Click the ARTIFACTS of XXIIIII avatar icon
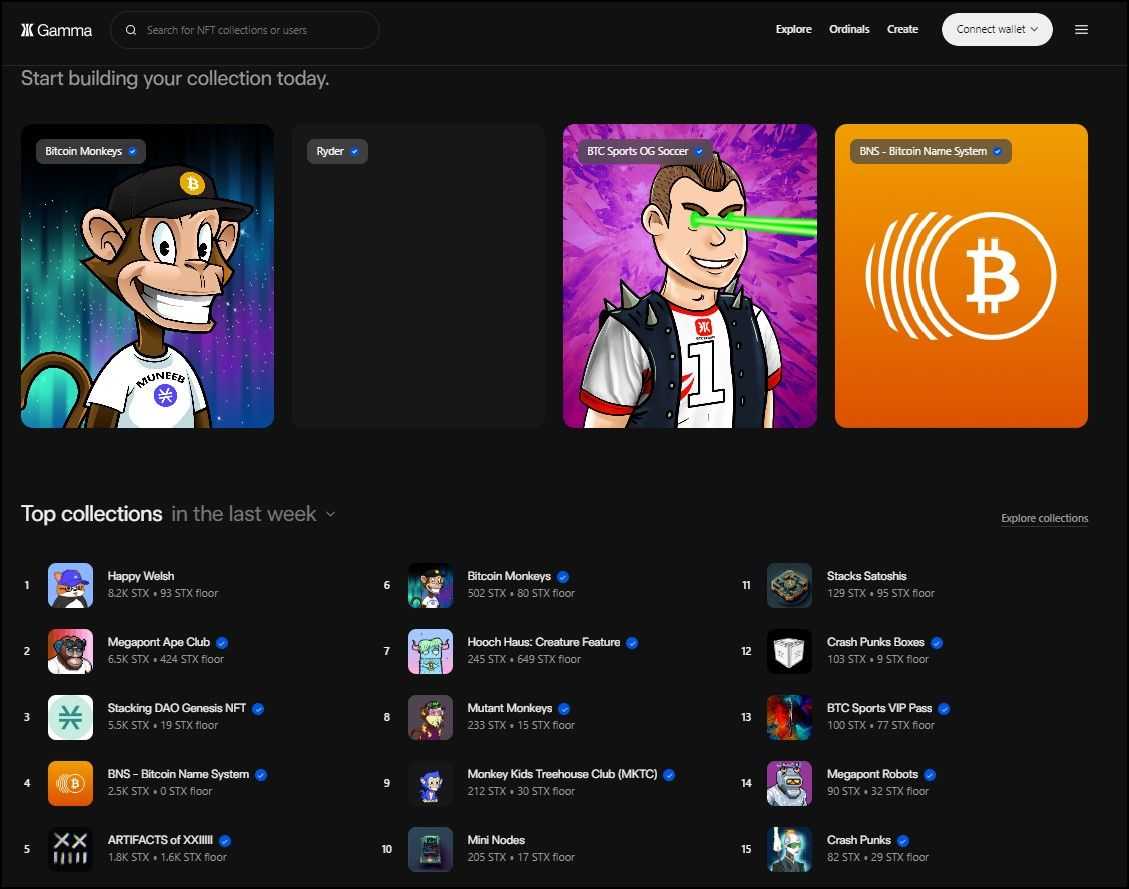This screenshot has width=1129, height=889. click(70, 849)
